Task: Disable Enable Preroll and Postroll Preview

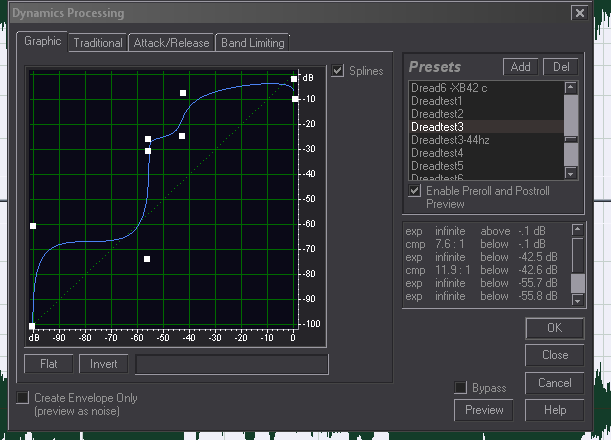Action: coord(415,190)
